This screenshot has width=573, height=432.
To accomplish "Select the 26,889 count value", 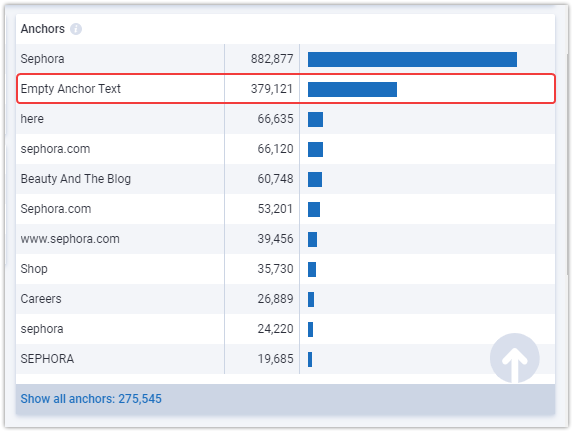I will click(275, 299).
